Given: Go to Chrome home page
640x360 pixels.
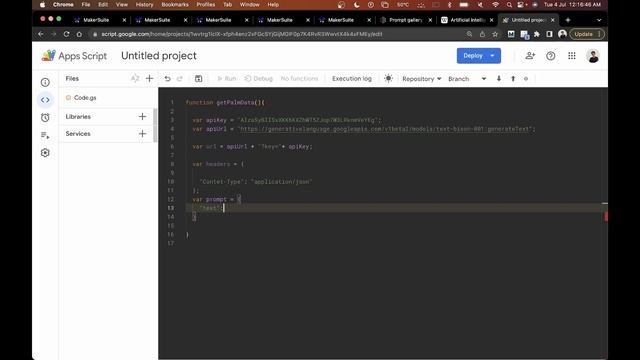Looking at the screenshot, I should (x=79, y=34).
